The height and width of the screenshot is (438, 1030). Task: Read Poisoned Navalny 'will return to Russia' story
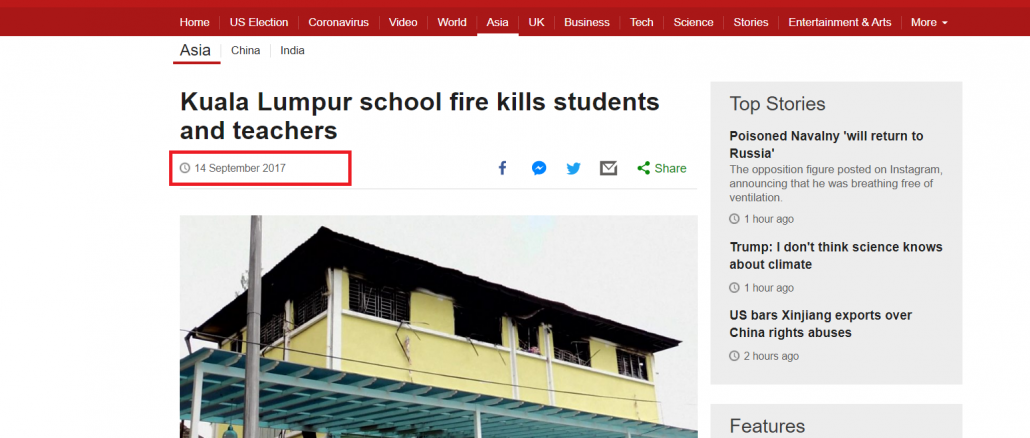tap(826, 144)
